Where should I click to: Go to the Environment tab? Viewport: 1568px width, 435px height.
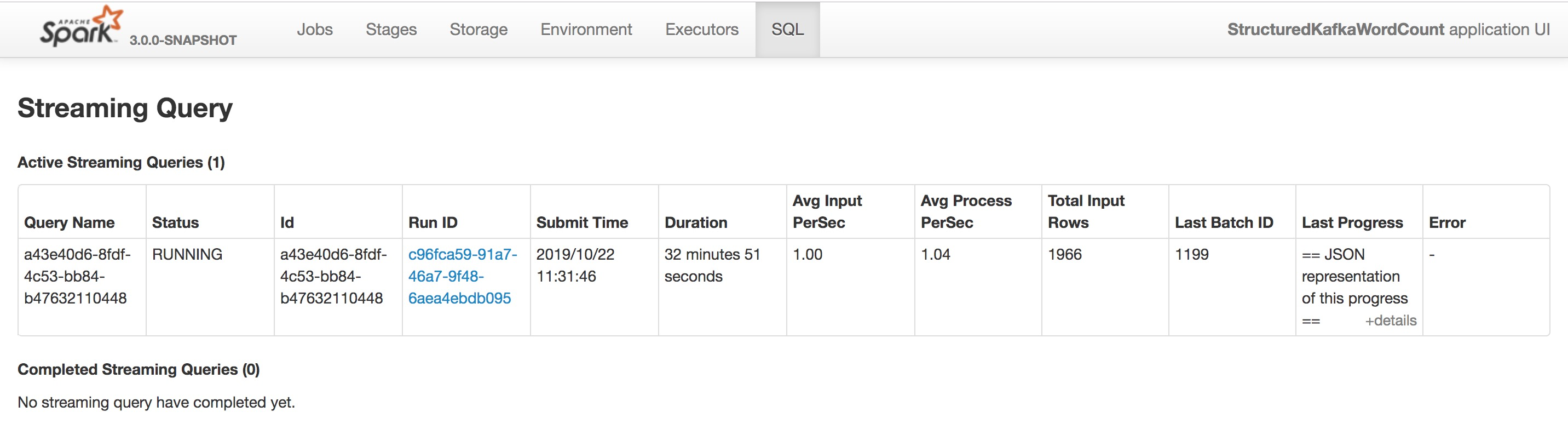tap(586, 29)
